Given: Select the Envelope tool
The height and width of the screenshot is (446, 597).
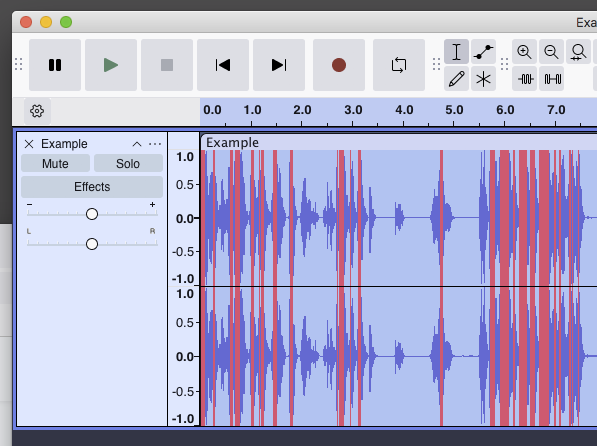Looking at the screenshot, I should pyautogui.click(x=483, y=51).
